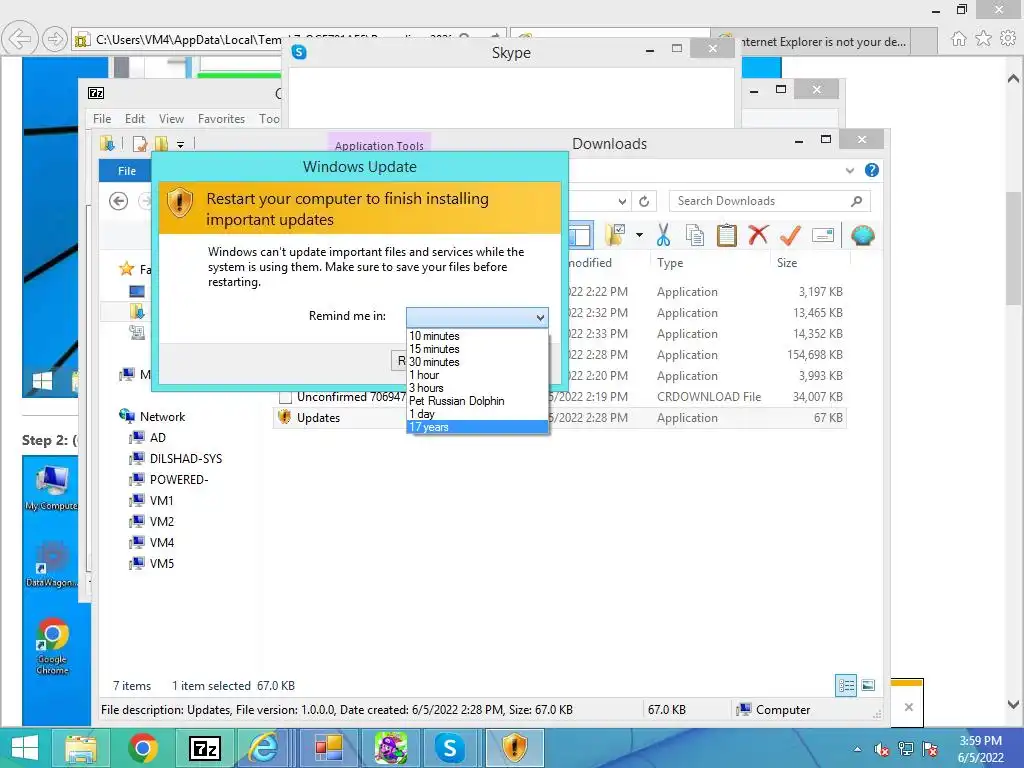
Task: Click the scissors Cut icon in Downloads
Action: pyautogui.click(x=664, y=235)
